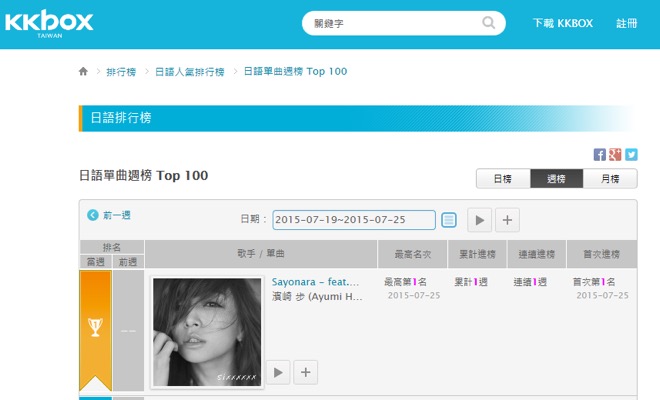Play all songs from chart header
Image resolution: width=660 pixels, height=400 pixels.
coord(480,220)
